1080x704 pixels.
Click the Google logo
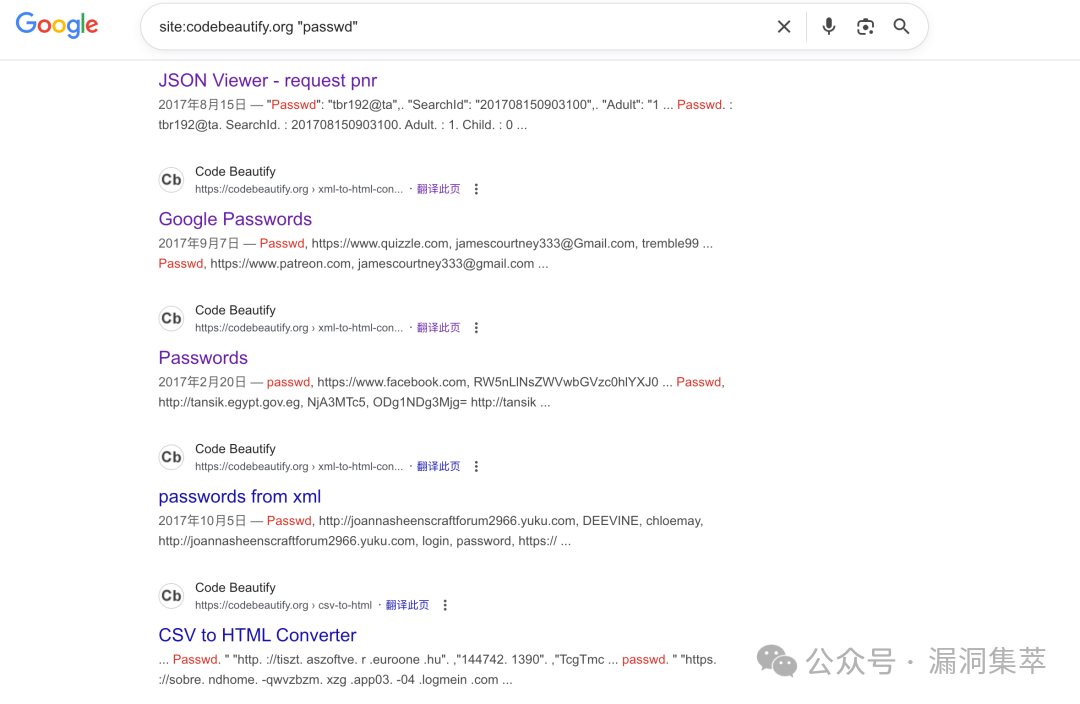[56, 25]
